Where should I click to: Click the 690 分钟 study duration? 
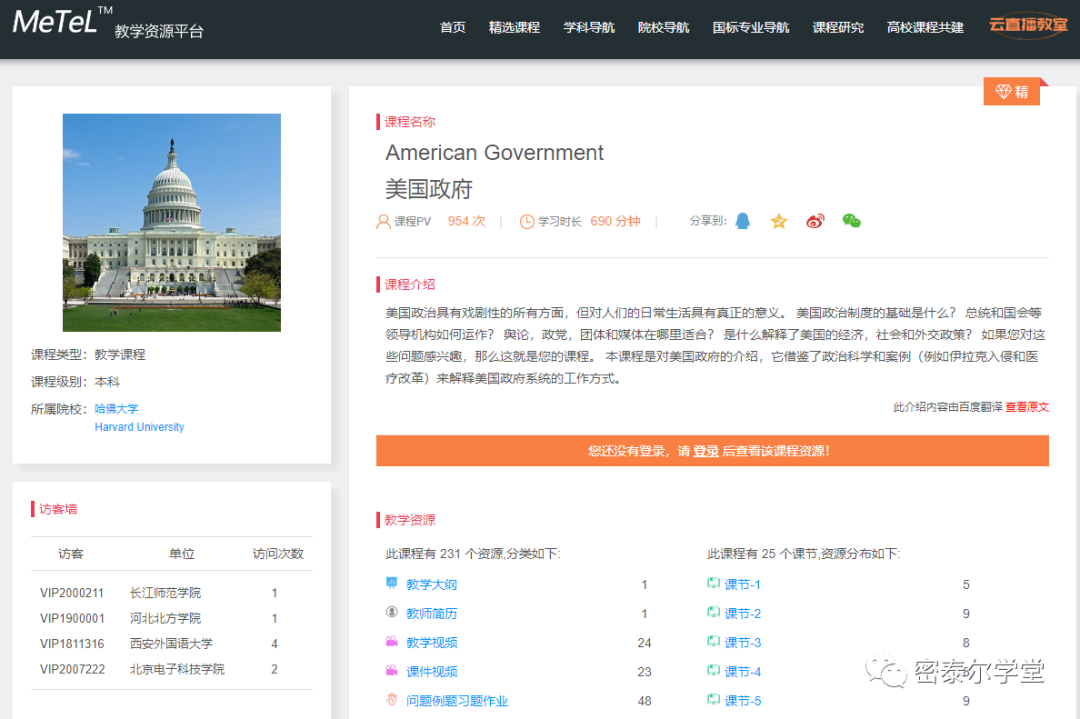point(615,221)
